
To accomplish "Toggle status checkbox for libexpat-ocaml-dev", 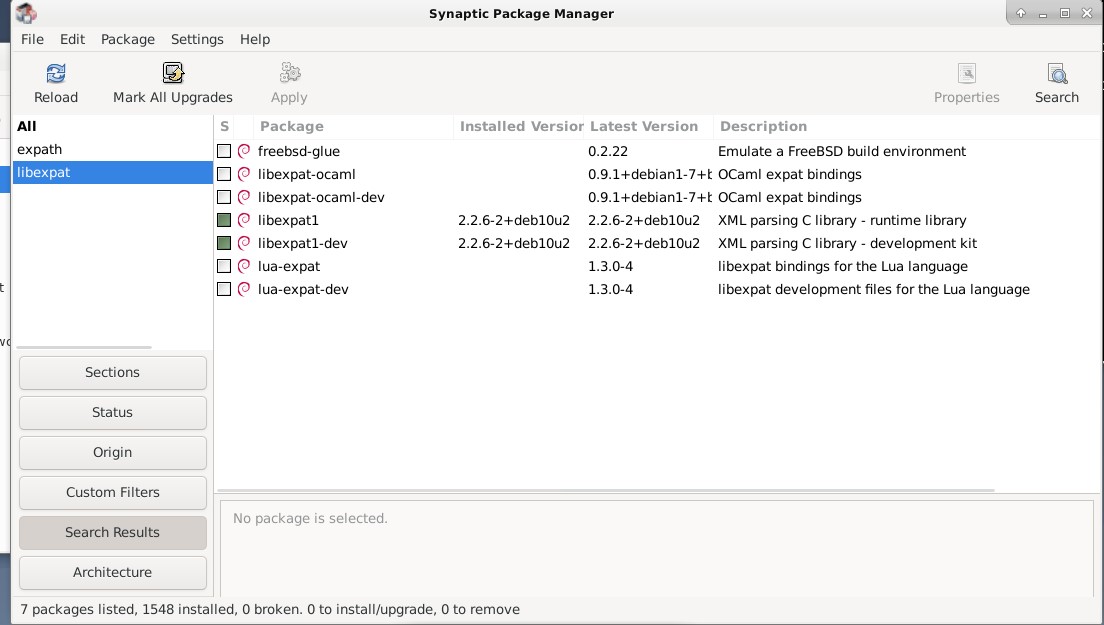I will tap(224, 197).
